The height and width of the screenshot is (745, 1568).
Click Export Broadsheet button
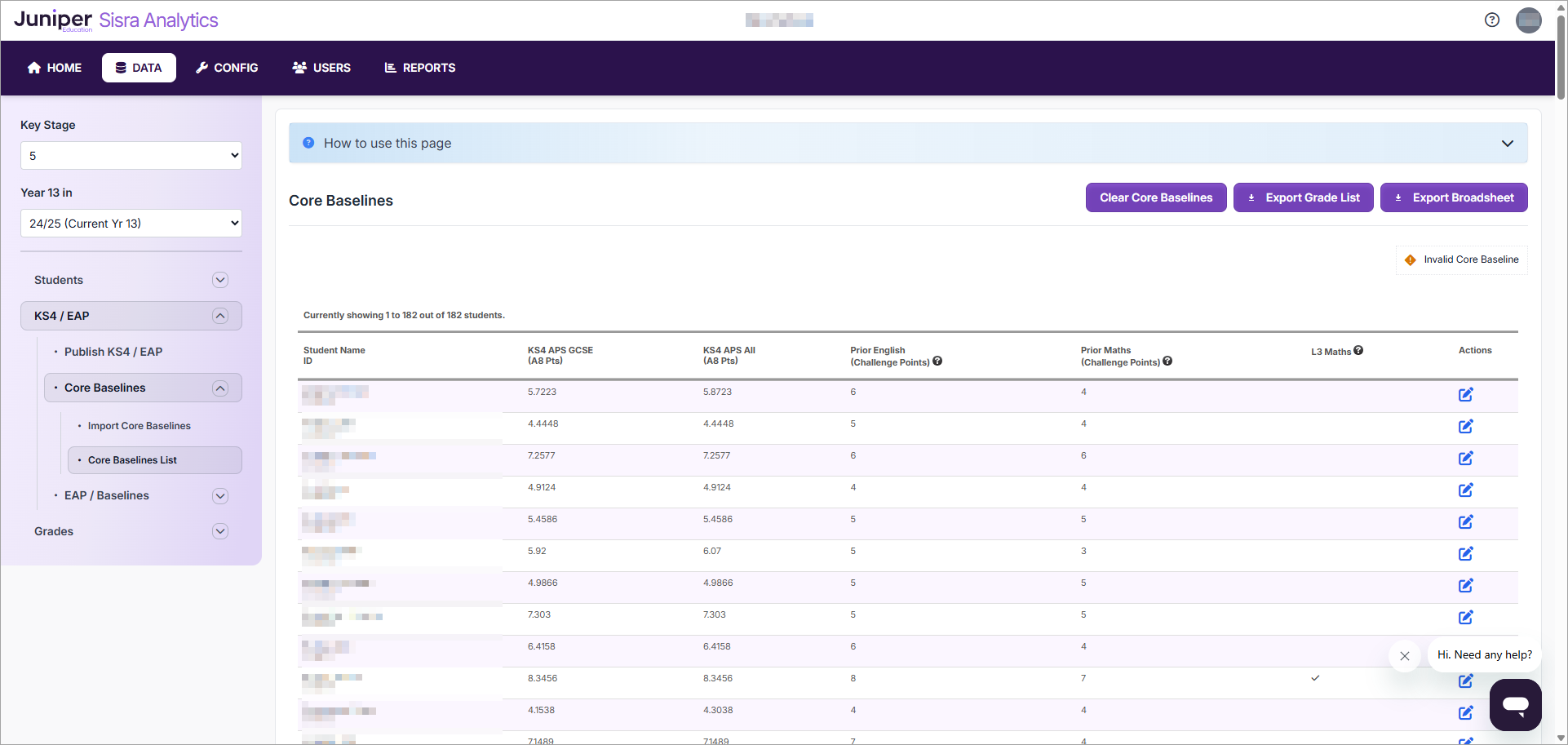pos(1453,197)
